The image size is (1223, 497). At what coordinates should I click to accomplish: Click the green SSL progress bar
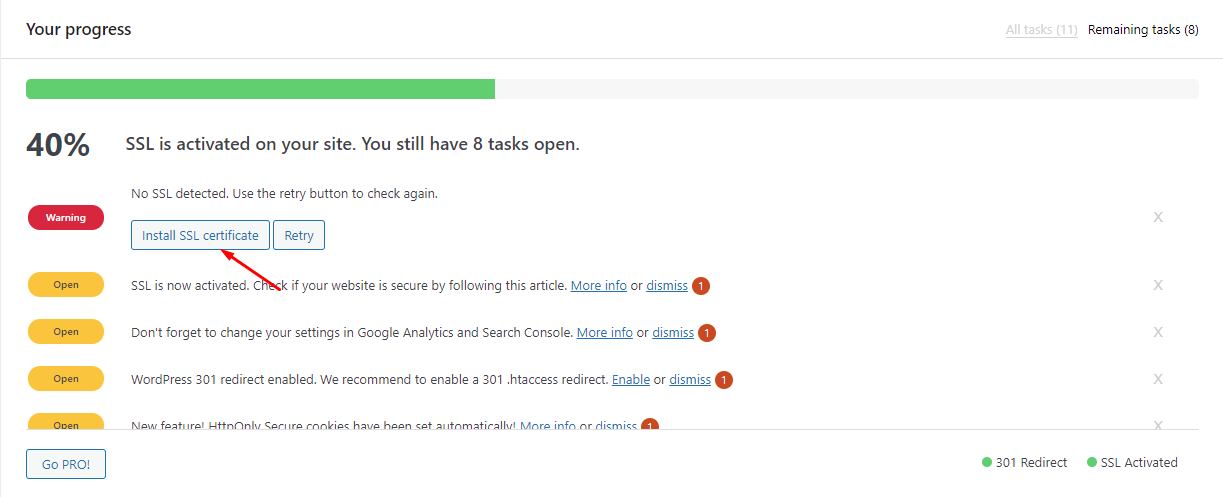[260, 89]
